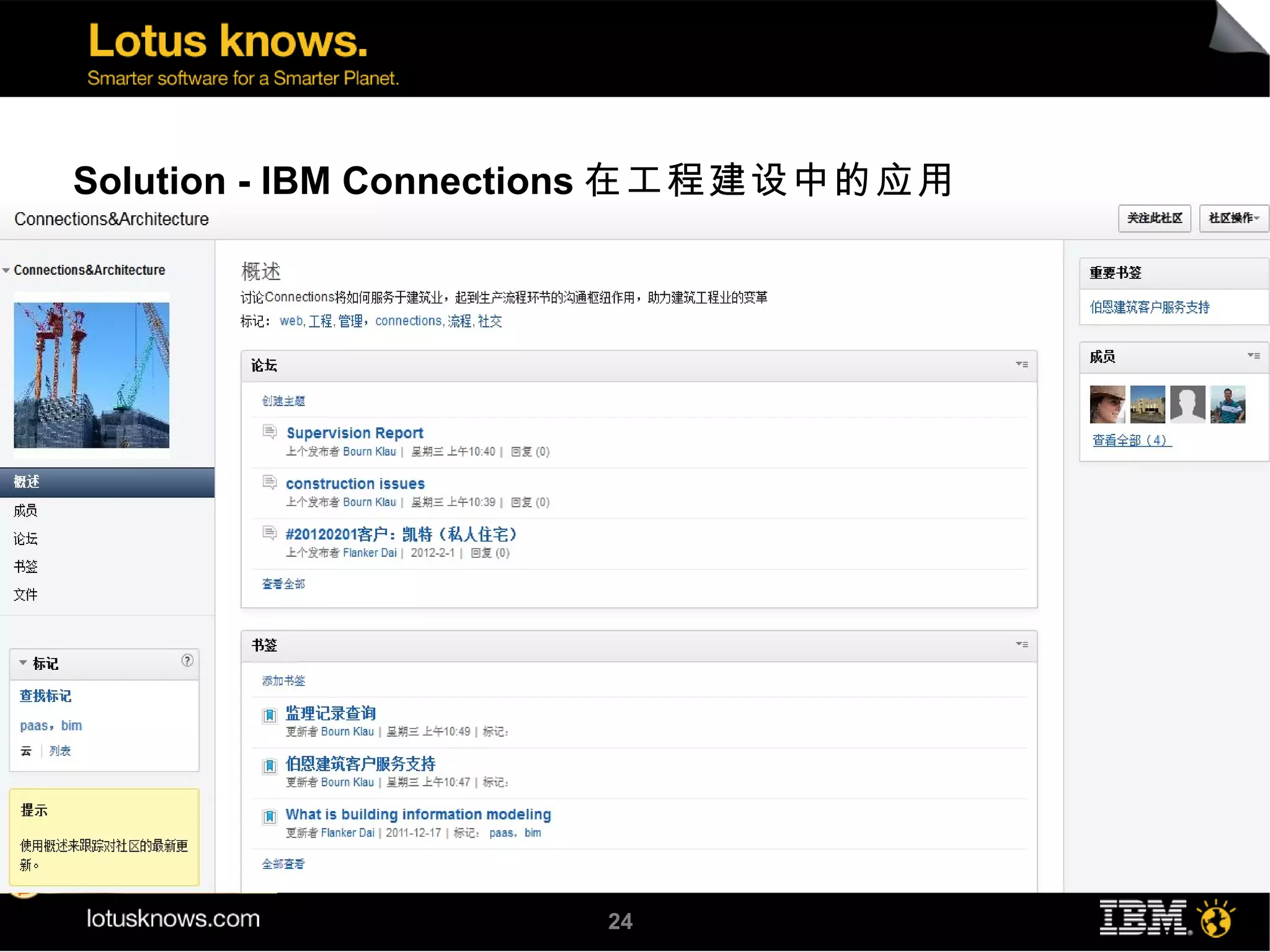The height and width of the screenshot is (952, 1270).
Task: Open Bourn Klau under 监理记录查询 bookmark
Action: coord(347,732)
